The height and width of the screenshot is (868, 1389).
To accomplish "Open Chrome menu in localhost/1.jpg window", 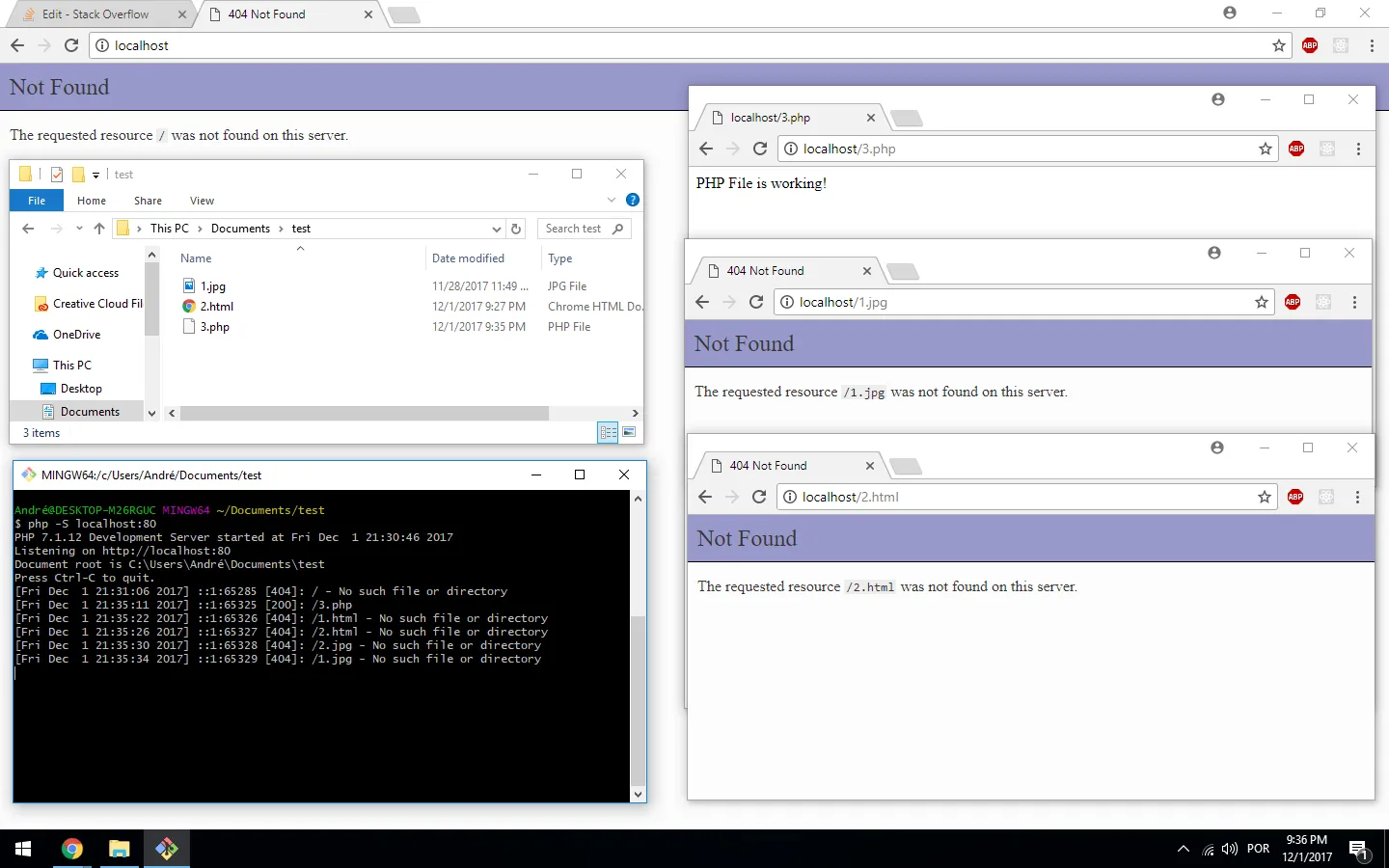I will (x=1354, y=302).
